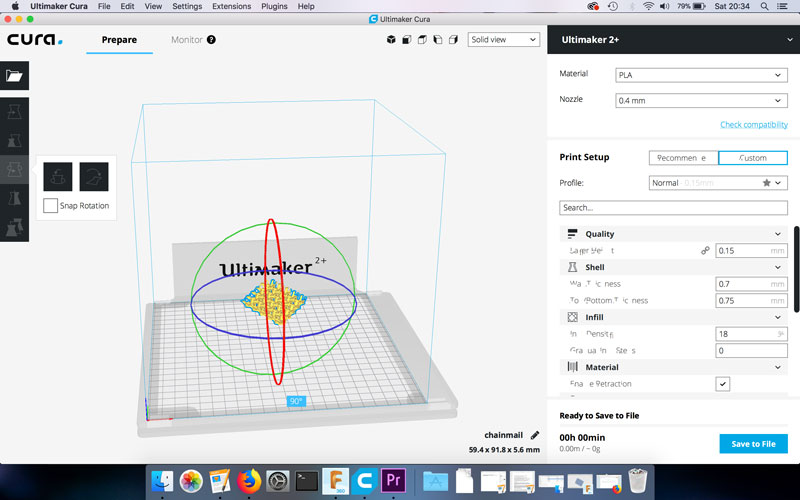Open Fusion 360 from the dock
The width and height of the screenshot is (800, 500).
pyautogui.click(x=335, y=481)
